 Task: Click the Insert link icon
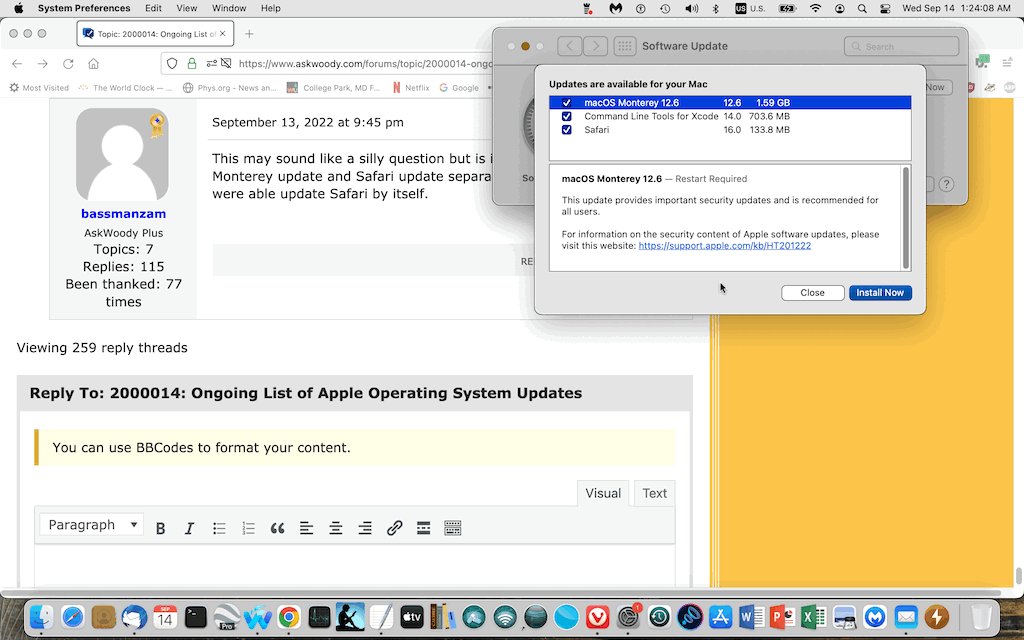pos(394,528)
